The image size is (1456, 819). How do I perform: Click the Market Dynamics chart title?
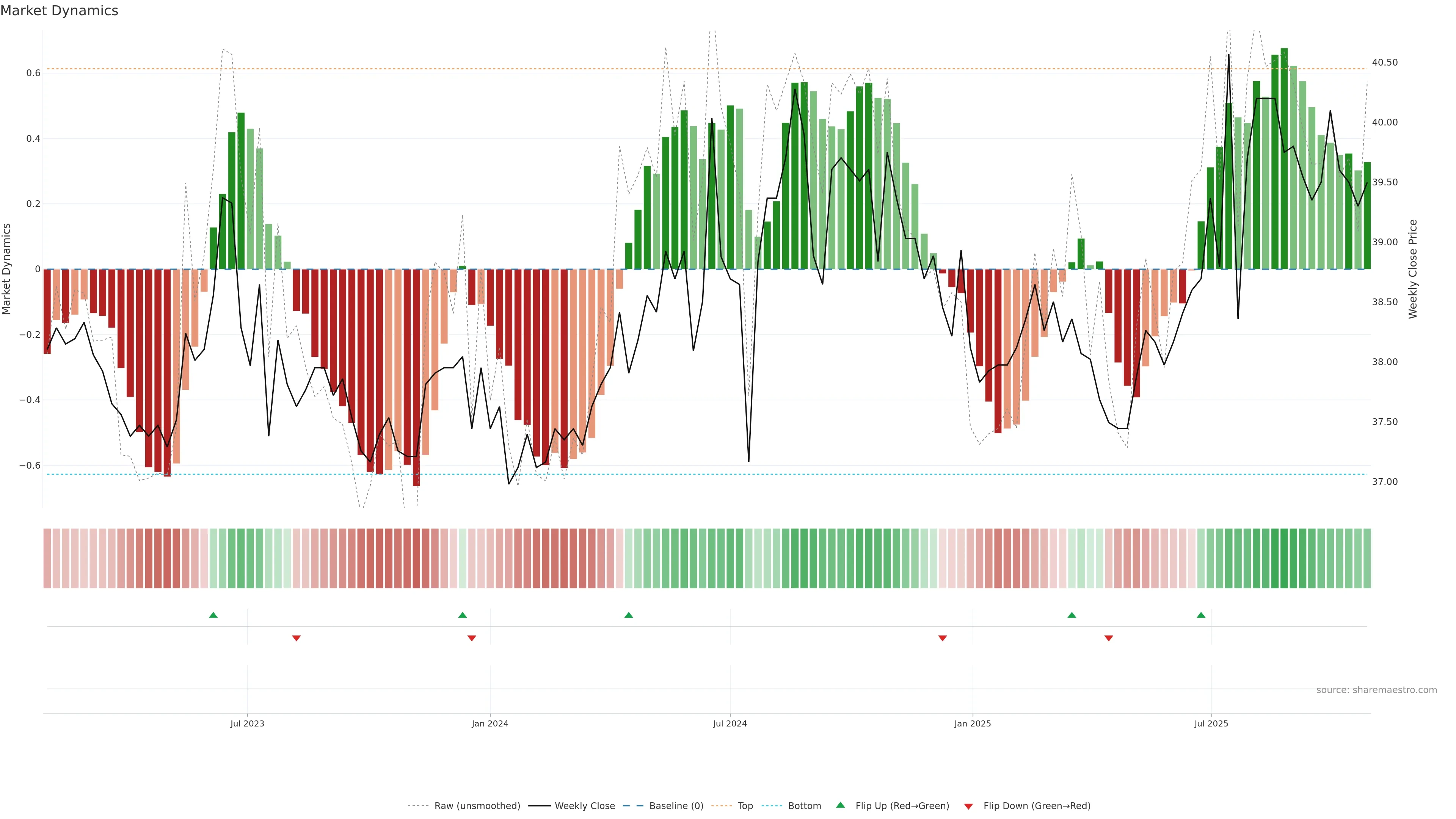(60, 11)
